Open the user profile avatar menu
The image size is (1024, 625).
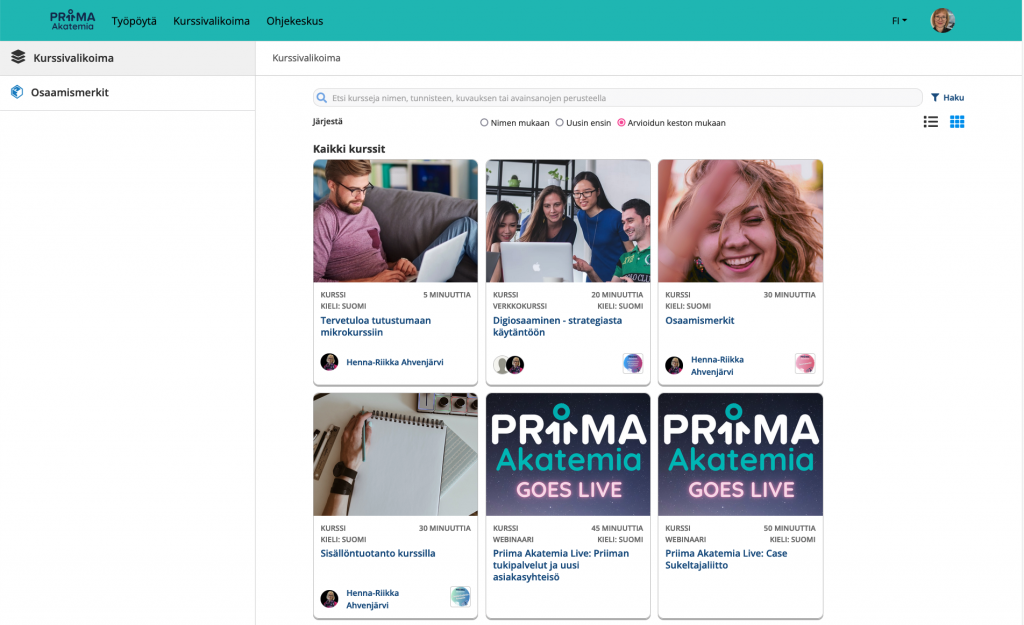click(x=942, y=20)
